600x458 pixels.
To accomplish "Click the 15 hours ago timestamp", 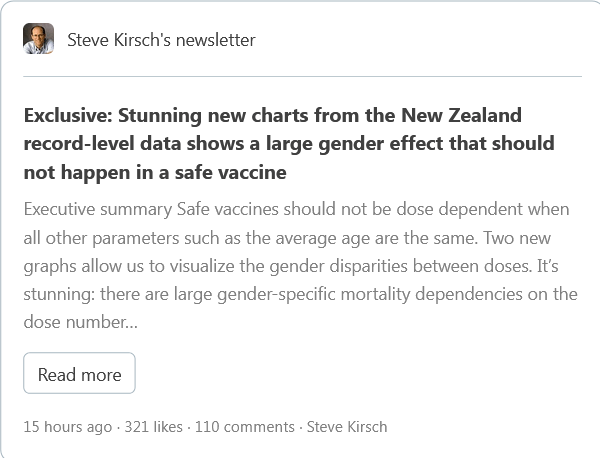I will 68,426.
